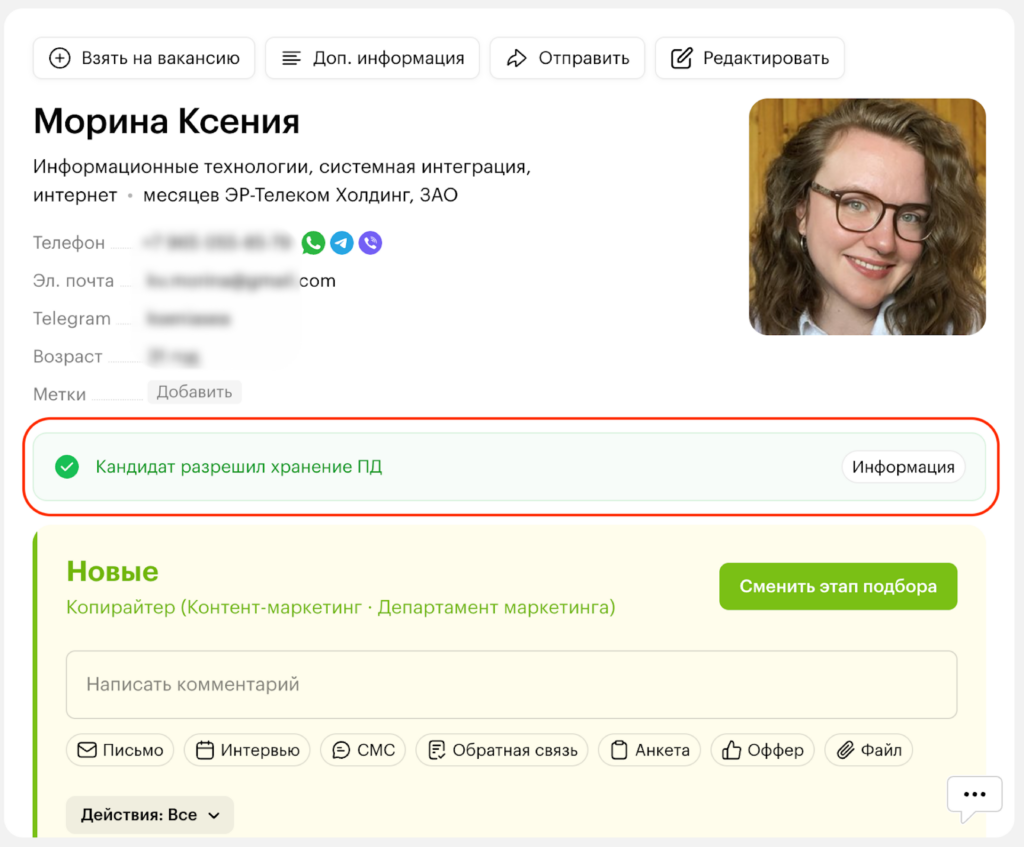The image size is (1024, 847).
Task: Open the chat bubble with three dots
Action: pos(974,796)
